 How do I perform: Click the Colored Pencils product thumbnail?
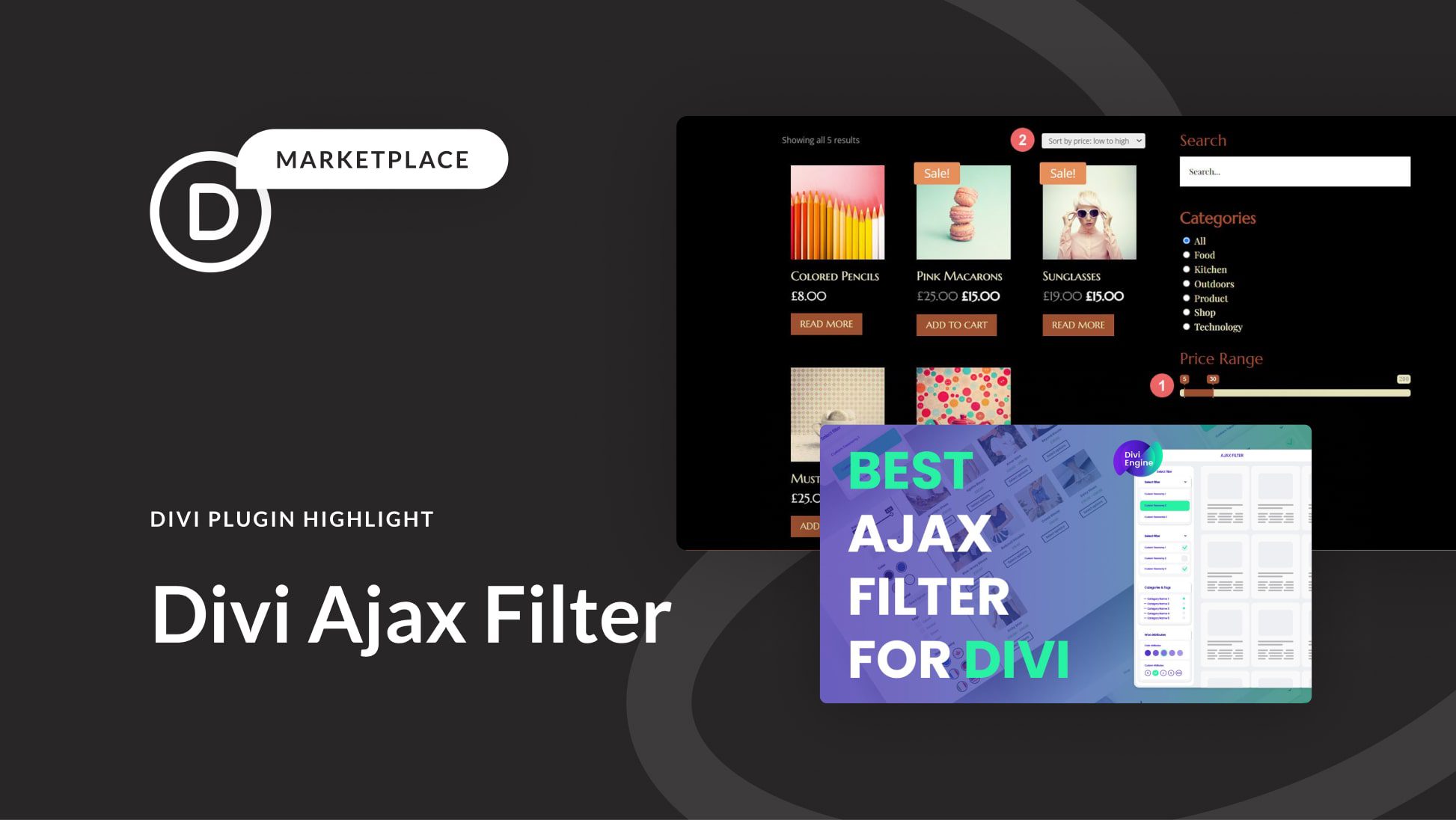(x=837, y=213)
